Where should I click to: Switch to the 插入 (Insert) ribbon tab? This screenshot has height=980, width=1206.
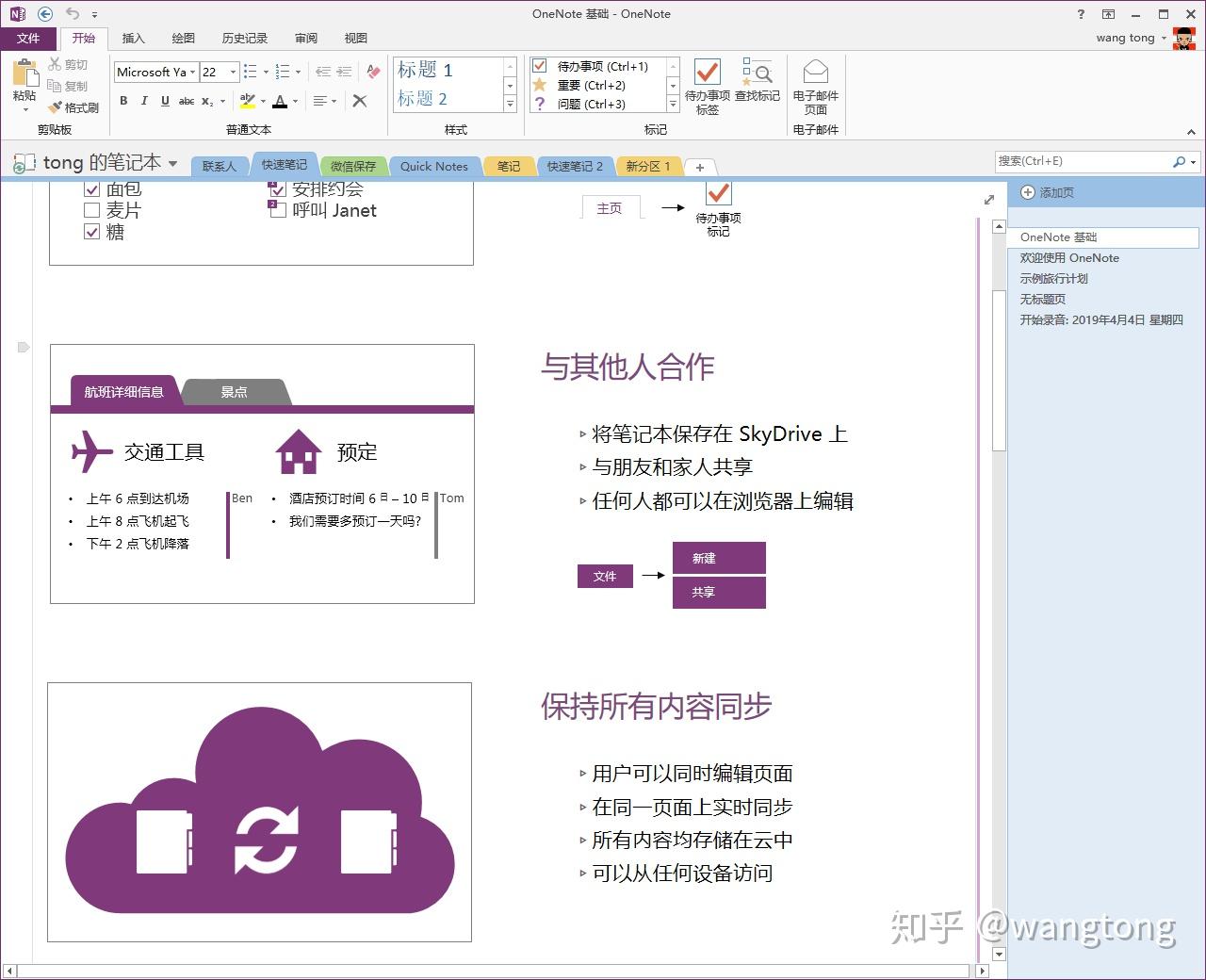pos(133,38)
